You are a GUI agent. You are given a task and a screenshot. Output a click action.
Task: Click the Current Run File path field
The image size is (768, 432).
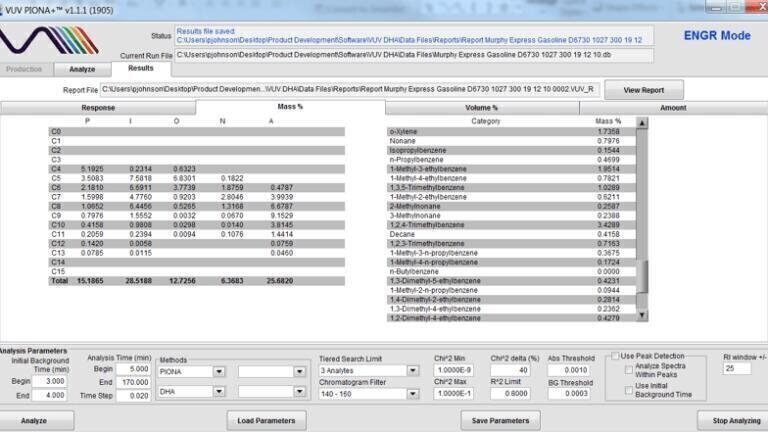[414, 55]
